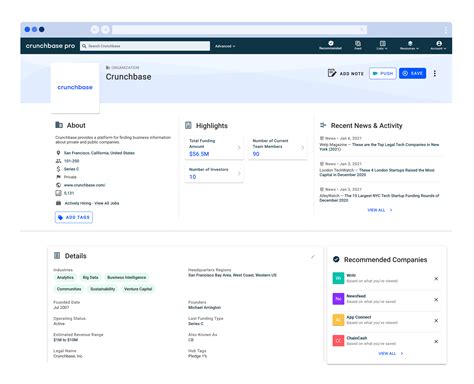
Task: Open the London Startups Raised news item
Action: [x=377, y=172]
